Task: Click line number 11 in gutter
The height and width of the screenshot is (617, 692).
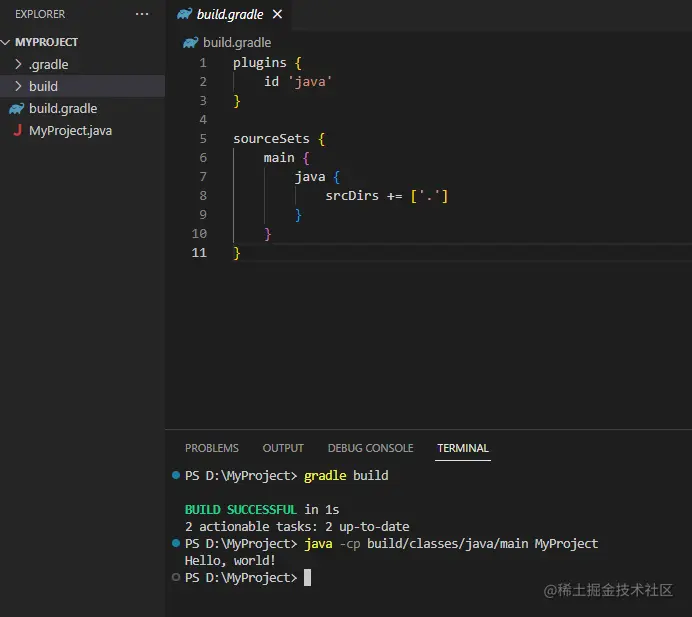Action: click(x=199, y=252)
